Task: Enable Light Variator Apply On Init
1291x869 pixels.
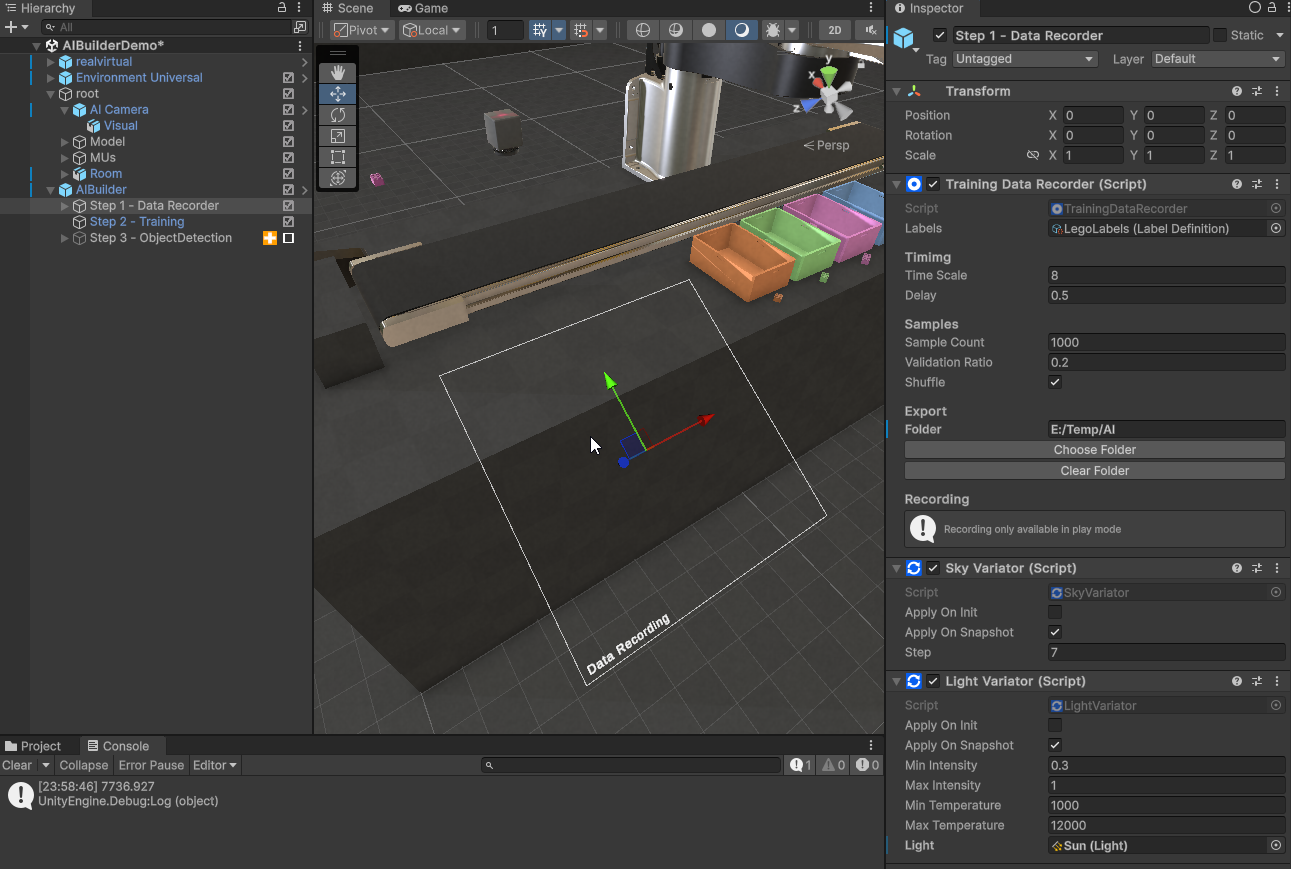Action: pyautogui.click(x=1055, y=725)
